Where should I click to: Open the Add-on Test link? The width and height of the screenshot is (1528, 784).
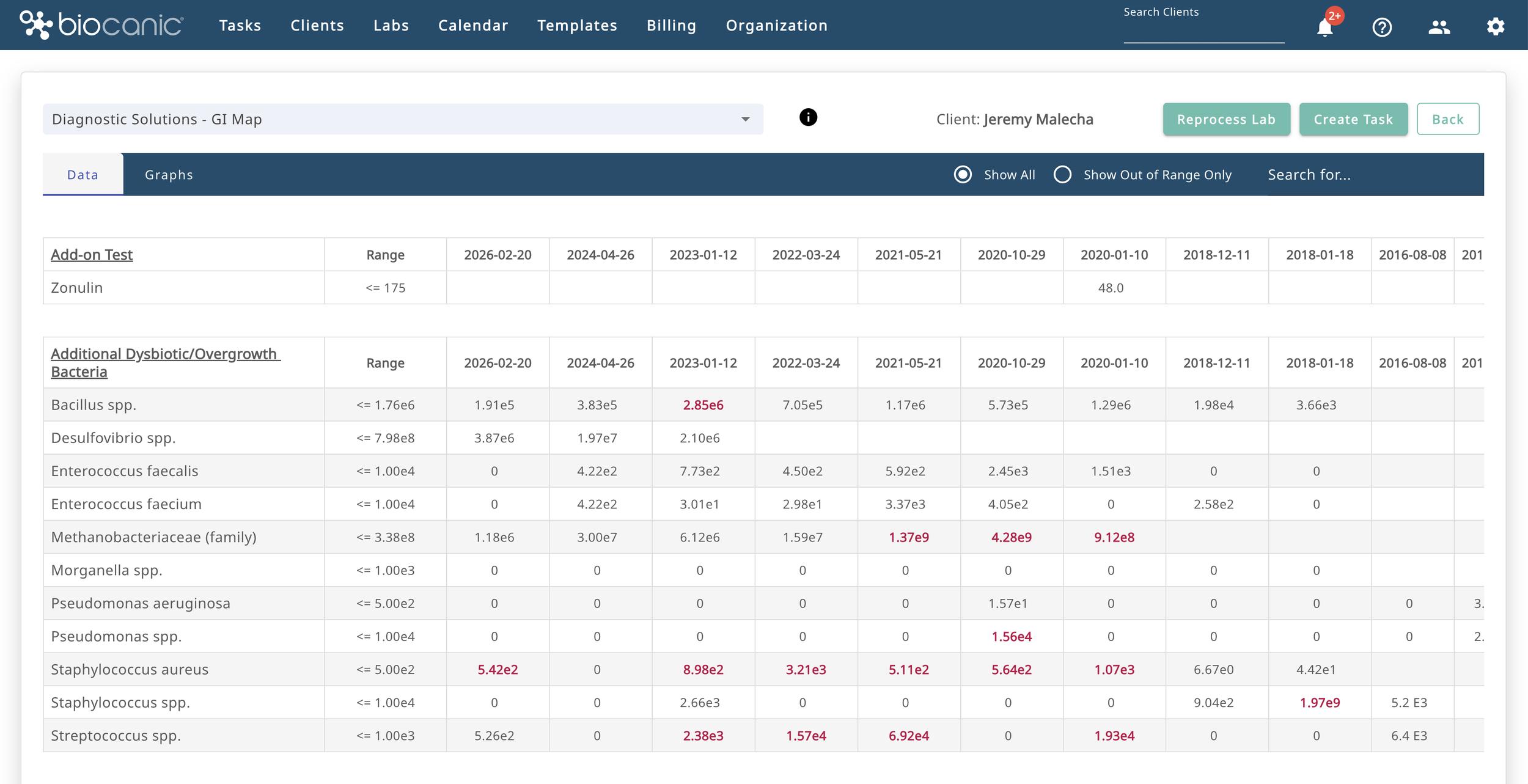(x=92, y=255)
